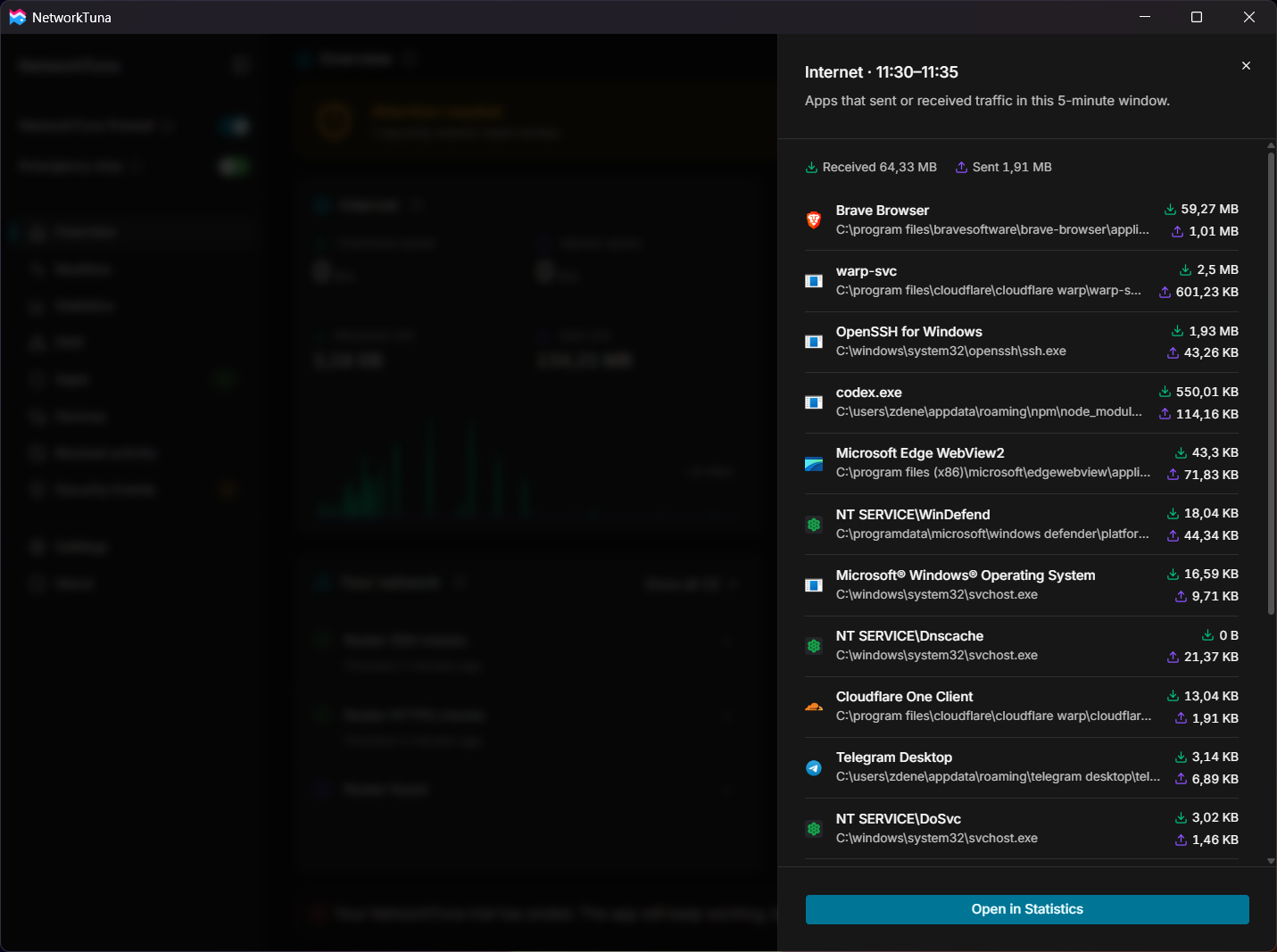Click the download arrow next to 0 B
The image size is (1277, 952).
coord(1208,635)
